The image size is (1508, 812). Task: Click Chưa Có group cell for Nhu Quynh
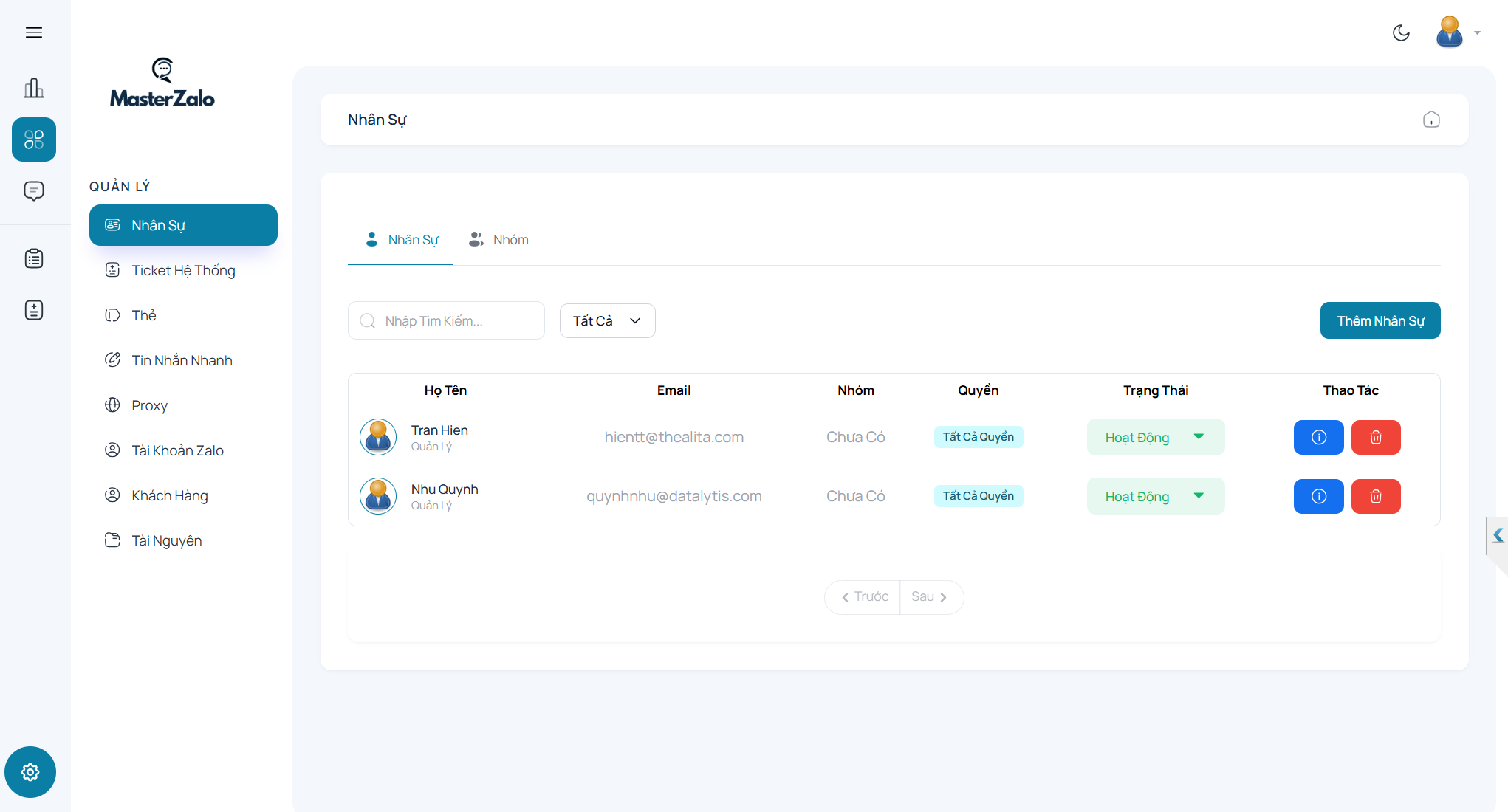click(856, 496)
